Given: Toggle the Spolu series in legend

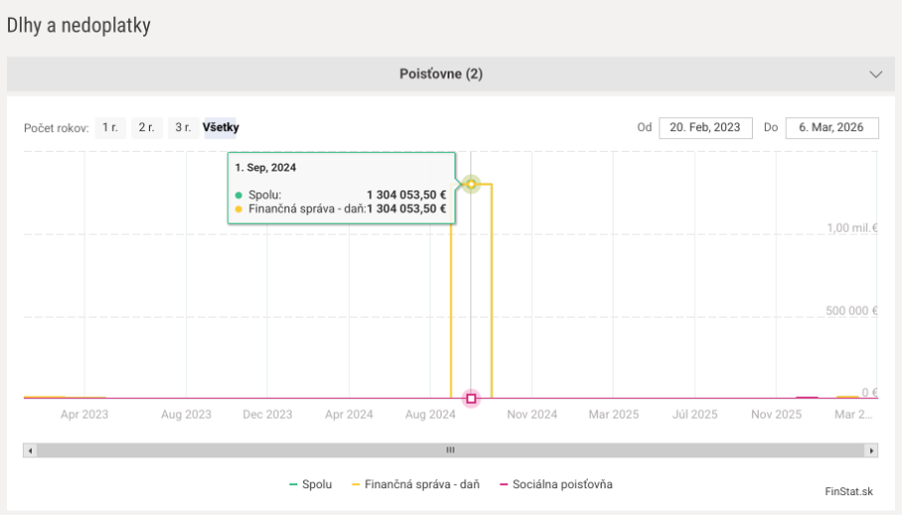Looking at the screenshot, I should (311, 485).
